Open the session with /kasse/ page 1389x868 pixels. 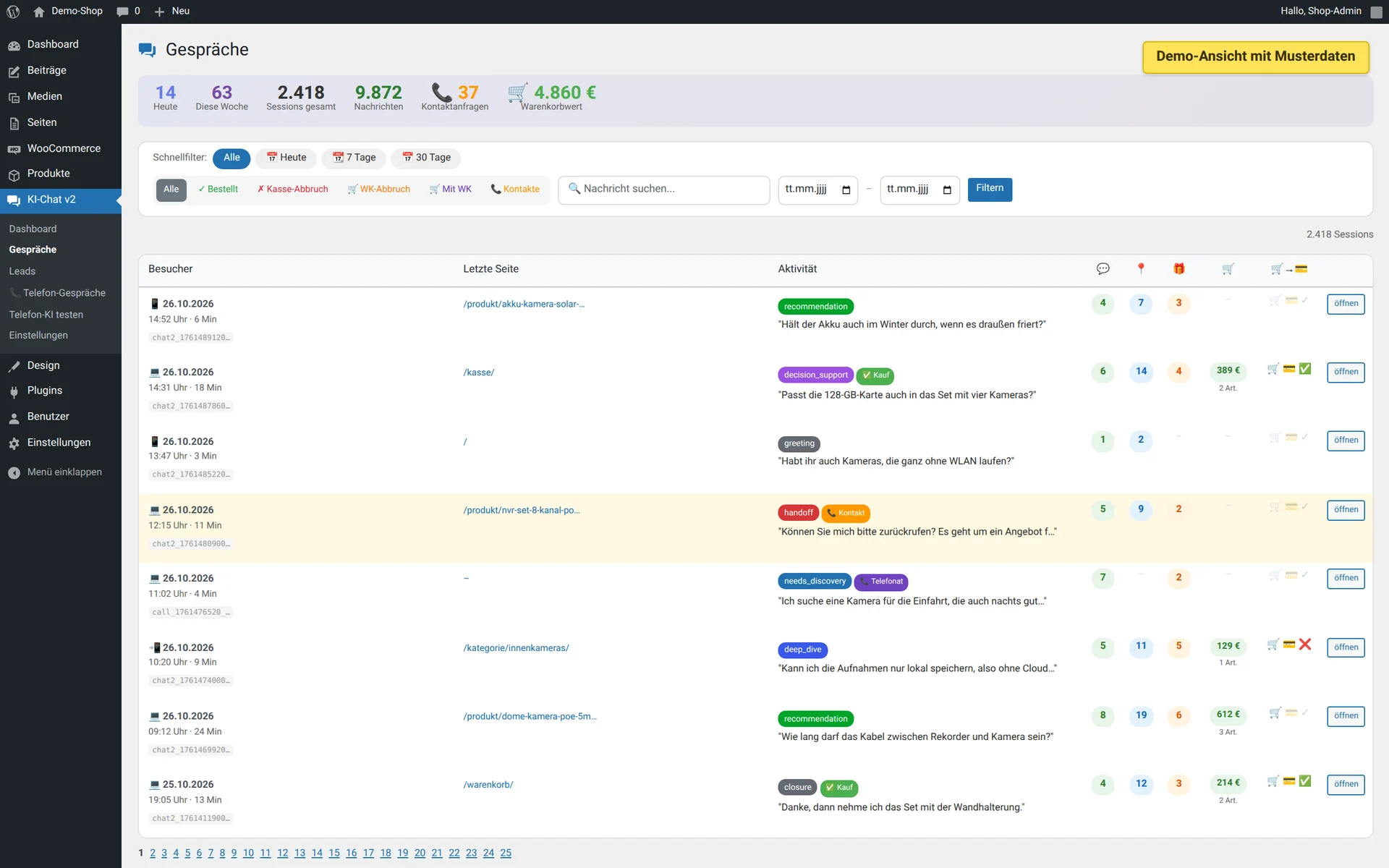(x=1346, y=373)
